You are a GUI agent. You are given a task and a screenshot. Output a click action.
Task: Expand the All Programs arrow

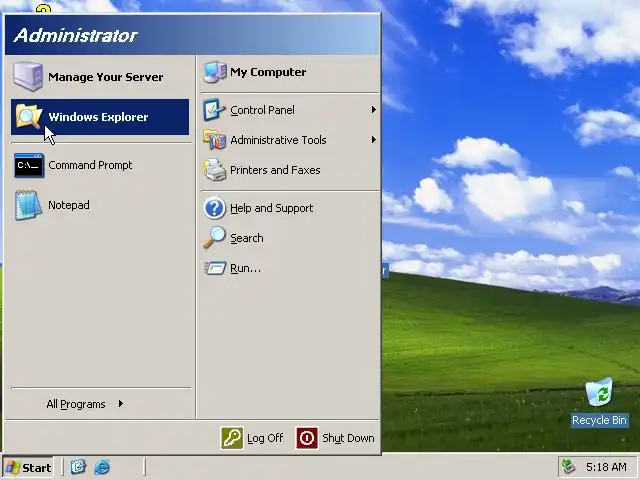click(121, 404)
